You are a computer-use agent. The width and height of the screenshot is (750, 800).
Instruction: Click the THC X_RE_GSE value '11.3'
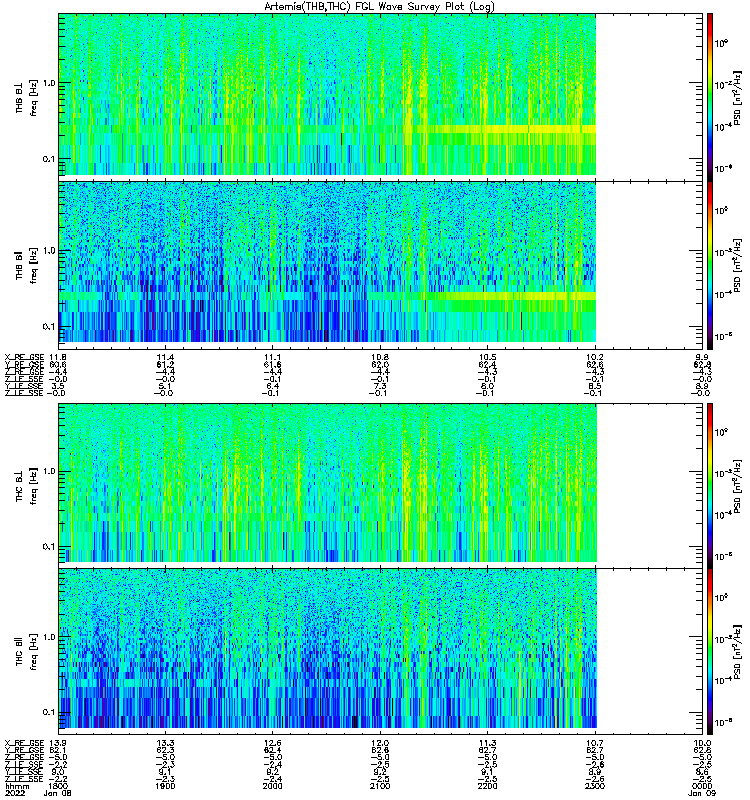coord(488,743)
